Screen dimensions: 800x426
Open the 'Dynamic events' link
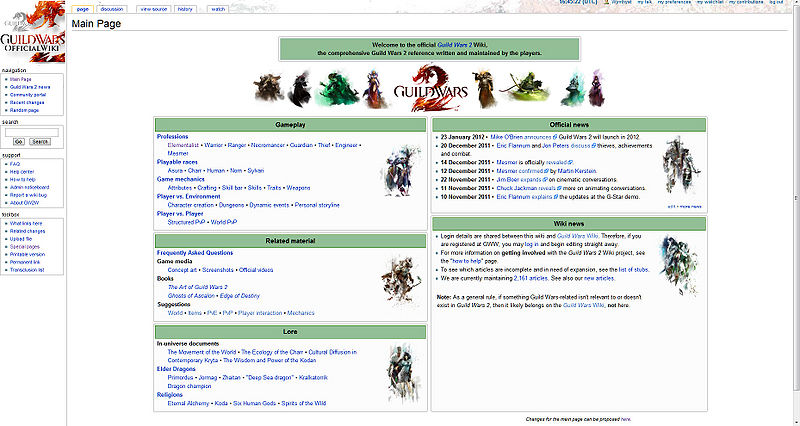(x=269, y=205)
